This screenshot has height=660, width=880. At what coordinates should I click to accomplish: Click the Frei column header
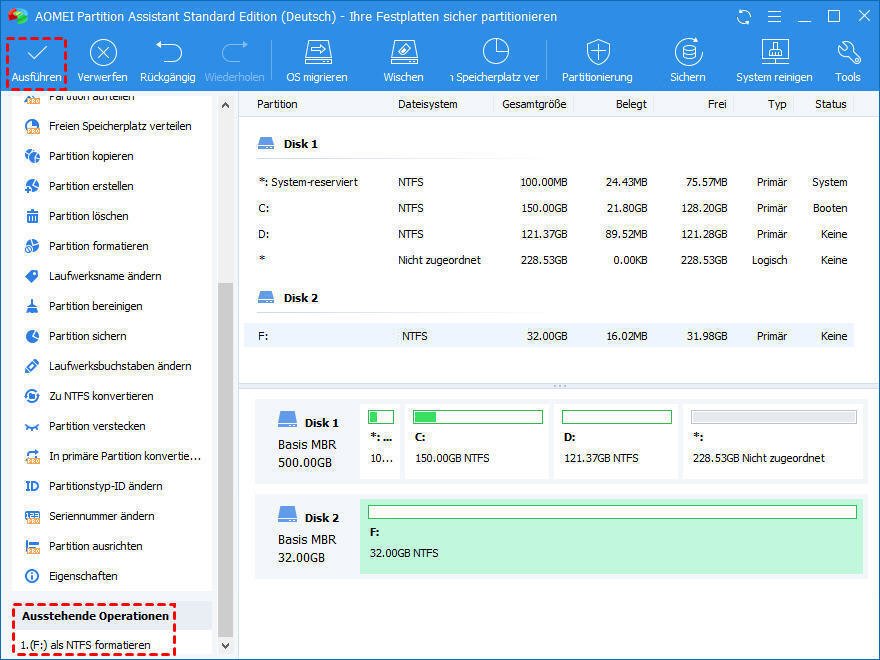[717, 104]
